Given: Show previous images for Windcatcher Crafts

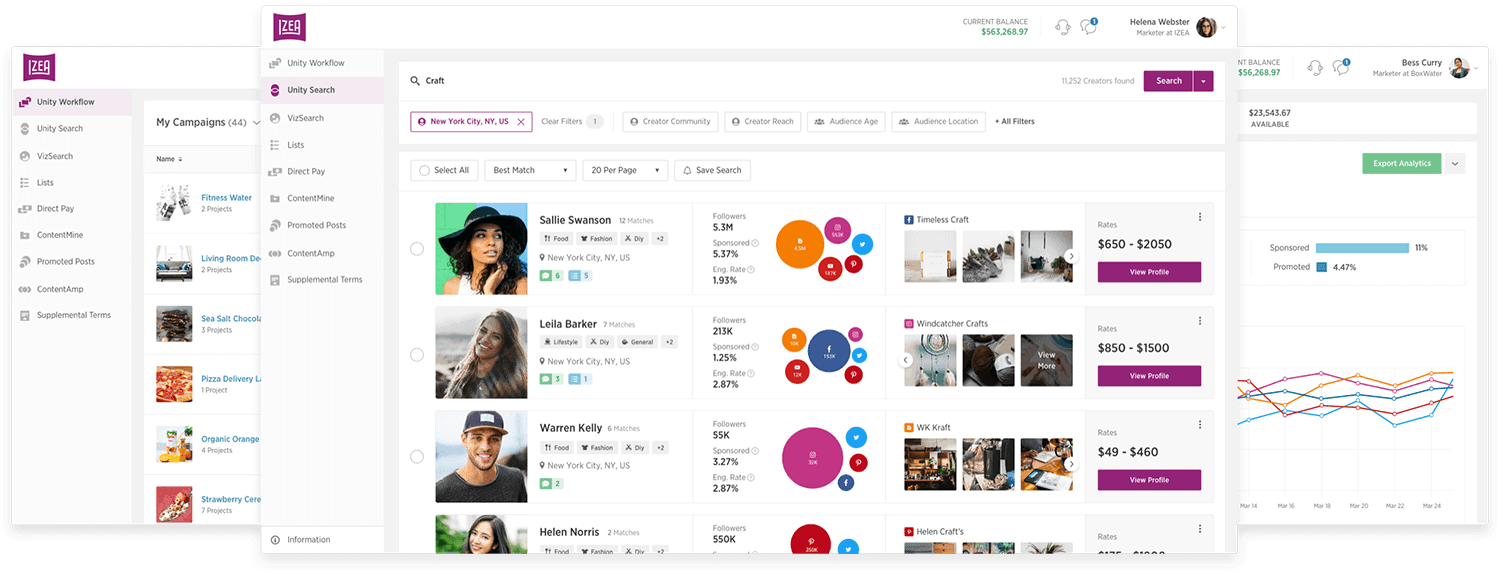Looking at the screenshot, I should coord(906,360).
